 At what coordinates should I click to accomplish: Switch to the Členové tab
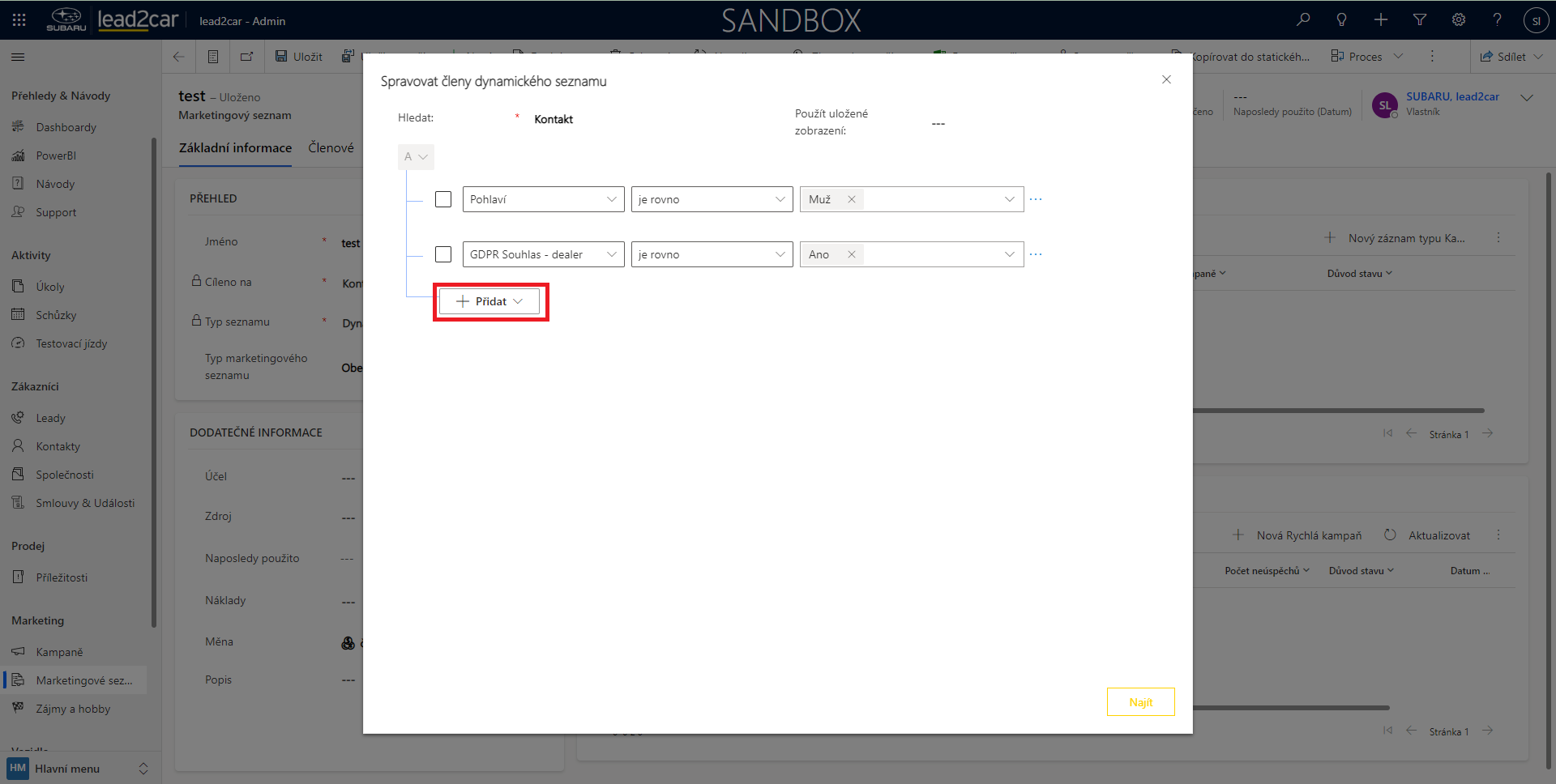(x=331, y=147)
